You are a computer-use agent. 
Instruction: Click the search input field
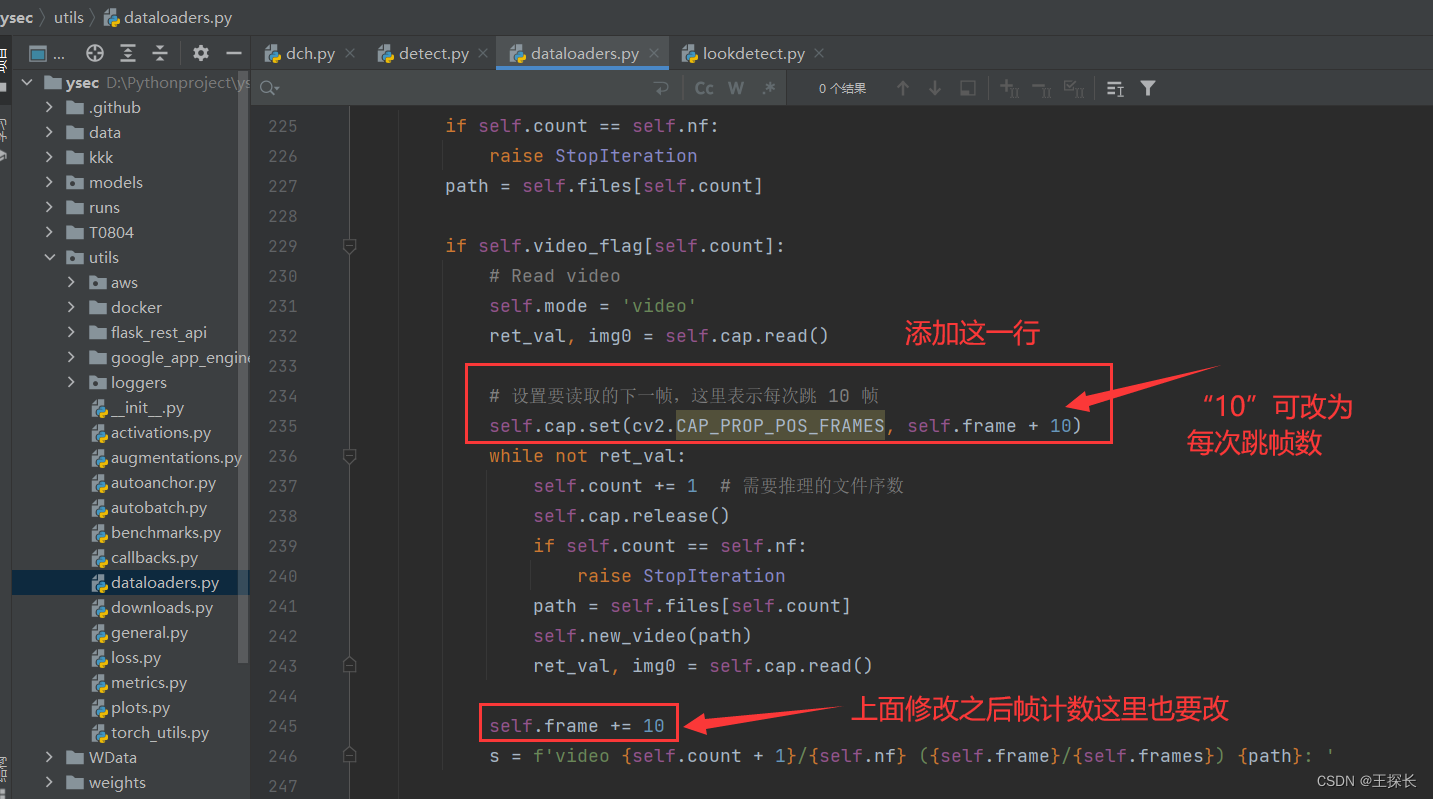coord(450,88)
